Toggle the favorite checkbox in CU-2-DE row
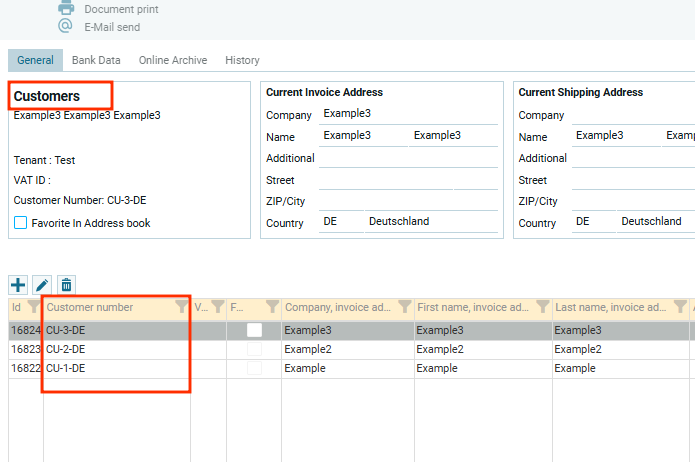Screen dimensions: 695x462 pyautogui.click(x=254, y=349)
